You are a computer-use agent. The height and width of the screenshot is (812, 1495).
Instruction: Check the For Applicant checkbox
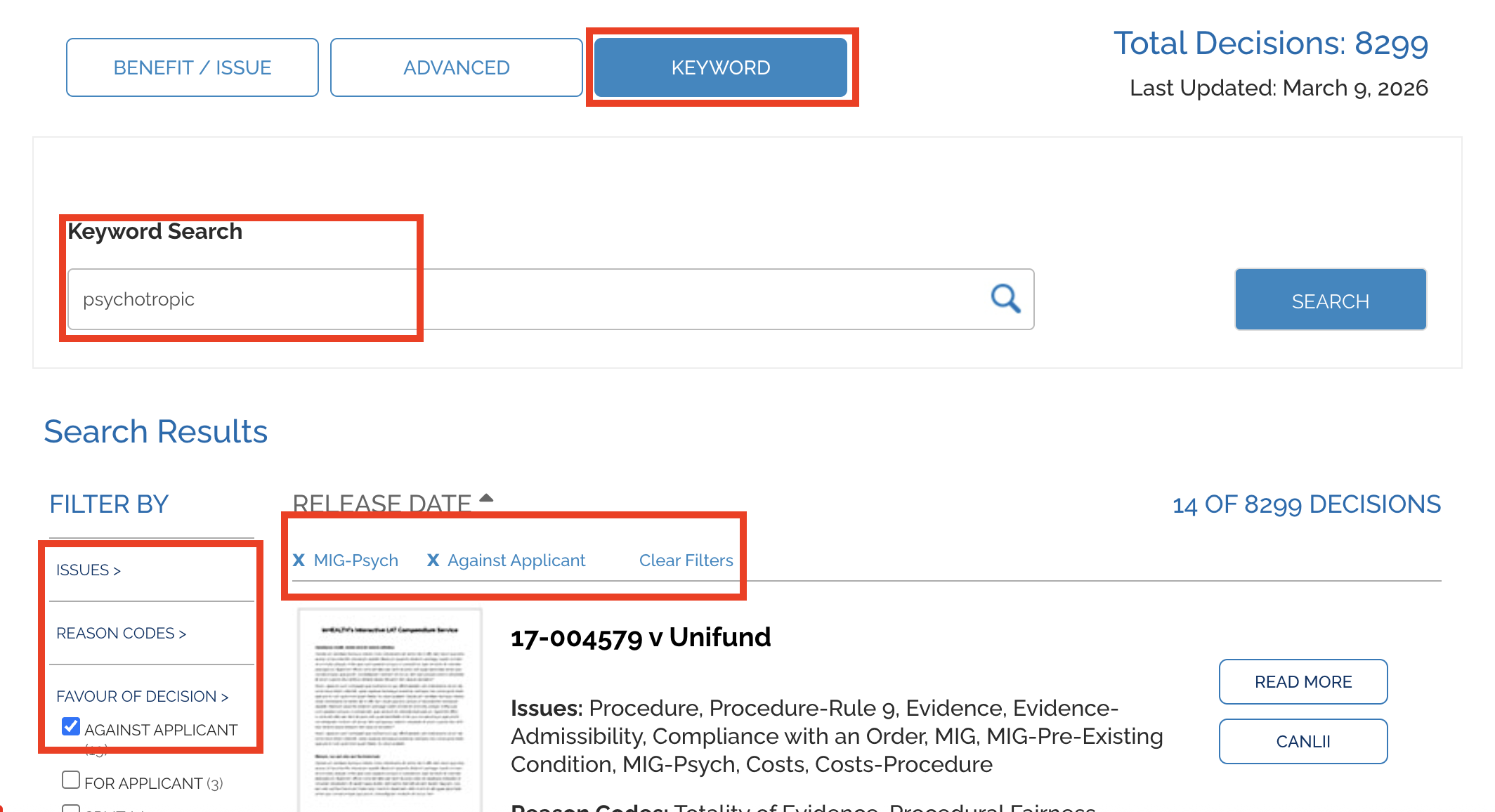71,780
